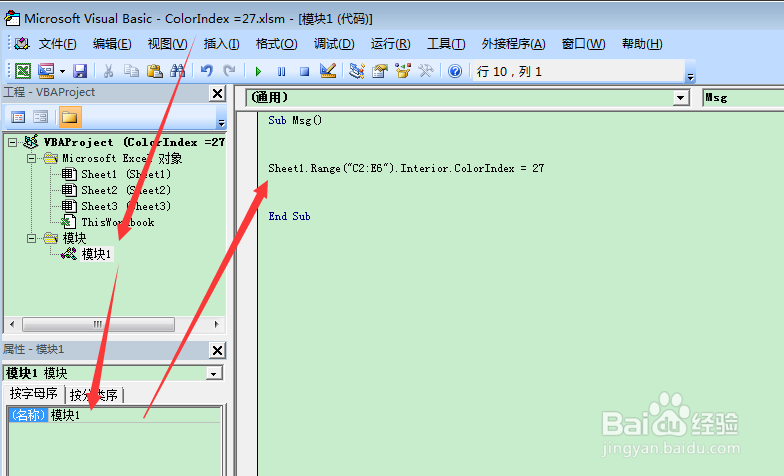
Task: Select Sheet3 (Sheet3) in project tree
Action: [x=126, y=206]
